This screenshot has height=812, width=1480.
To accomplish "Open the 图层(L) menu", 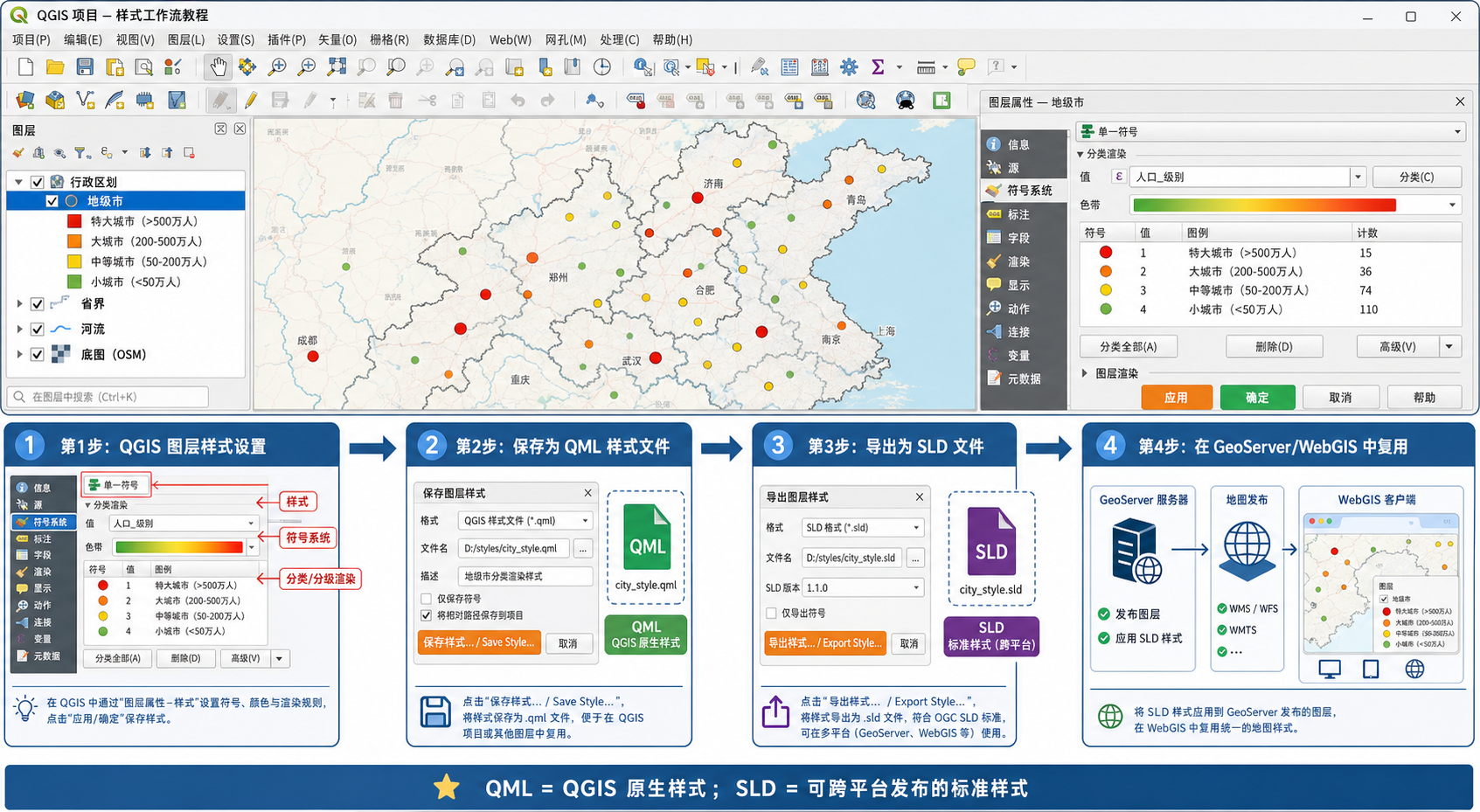I will [185, 39].
